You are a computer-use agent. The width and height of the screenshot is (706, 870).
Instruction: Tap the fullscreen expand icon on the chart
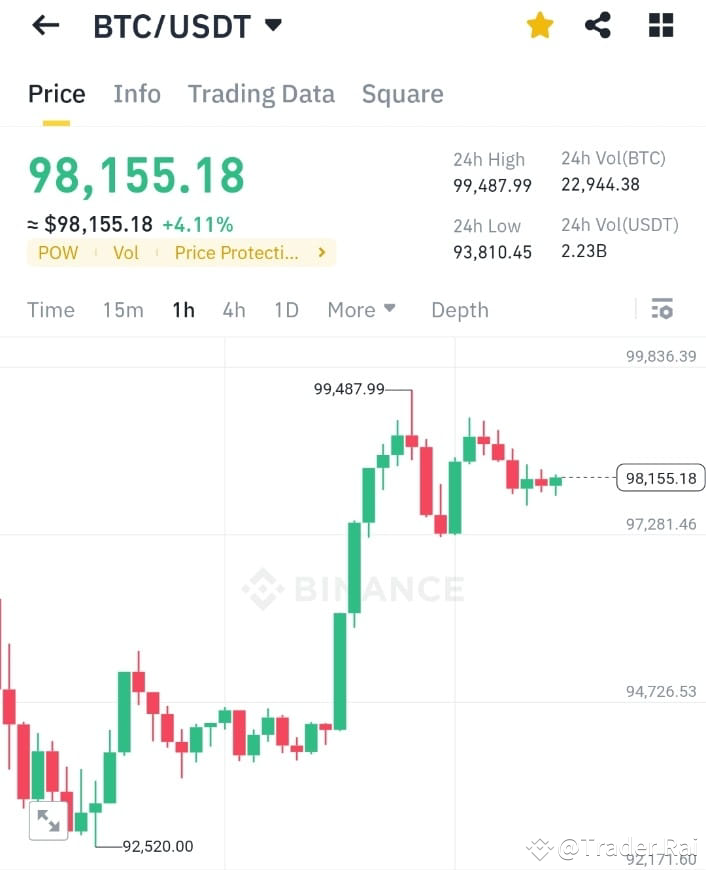coord(48,820)
